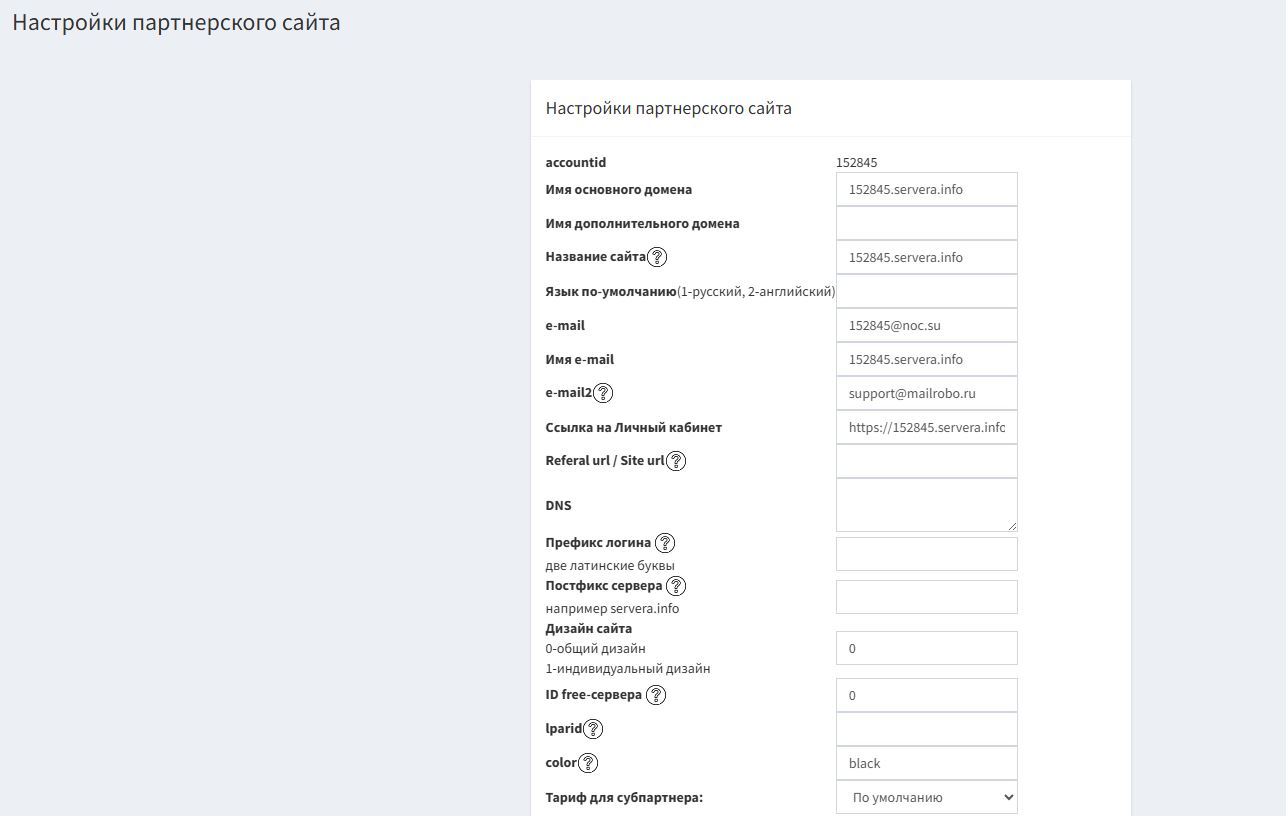This screenshot has width=1286, height=816.
Task: Click the lparid help icon
Action: pyautogui.click(x=593, y=729)
